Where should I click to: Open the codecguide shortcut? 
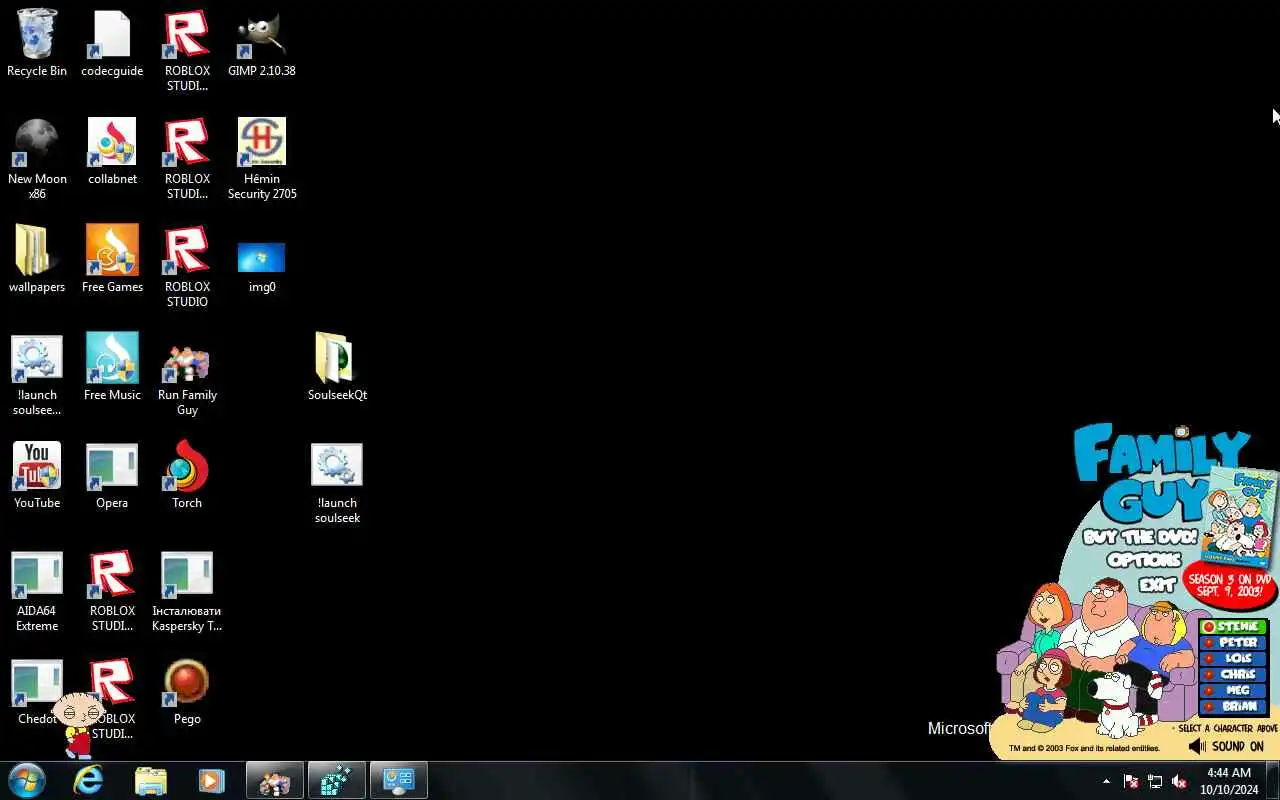click(112, 43)
